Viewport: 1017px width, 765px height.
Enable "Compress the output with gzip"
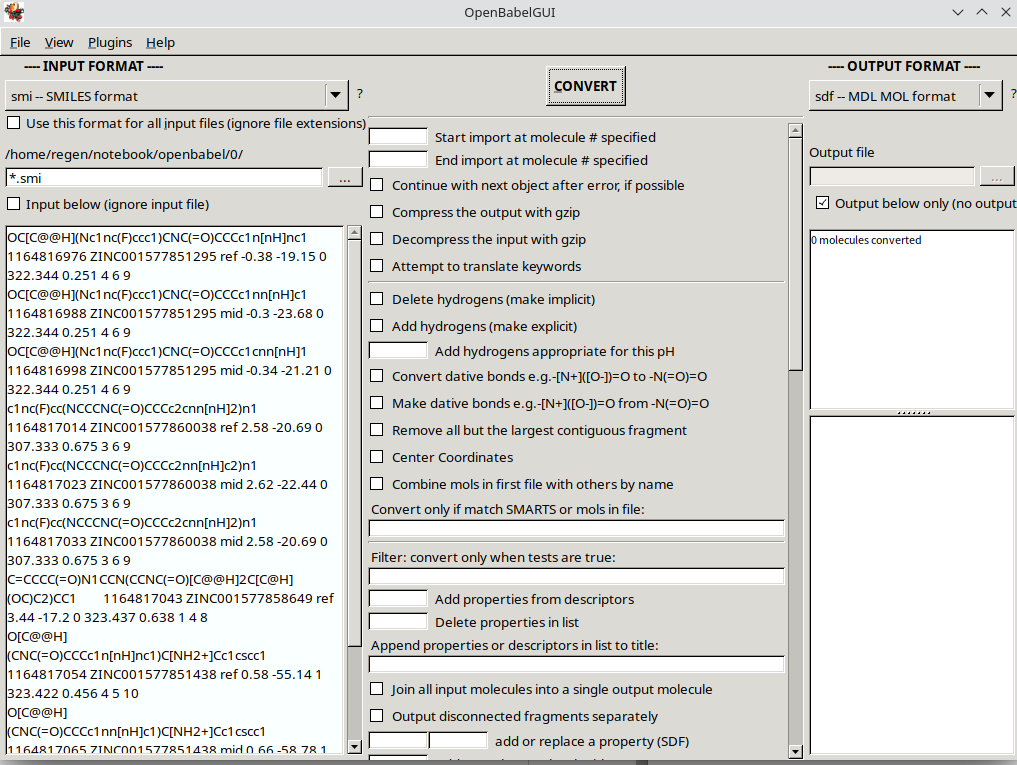(x=376, y=212)
